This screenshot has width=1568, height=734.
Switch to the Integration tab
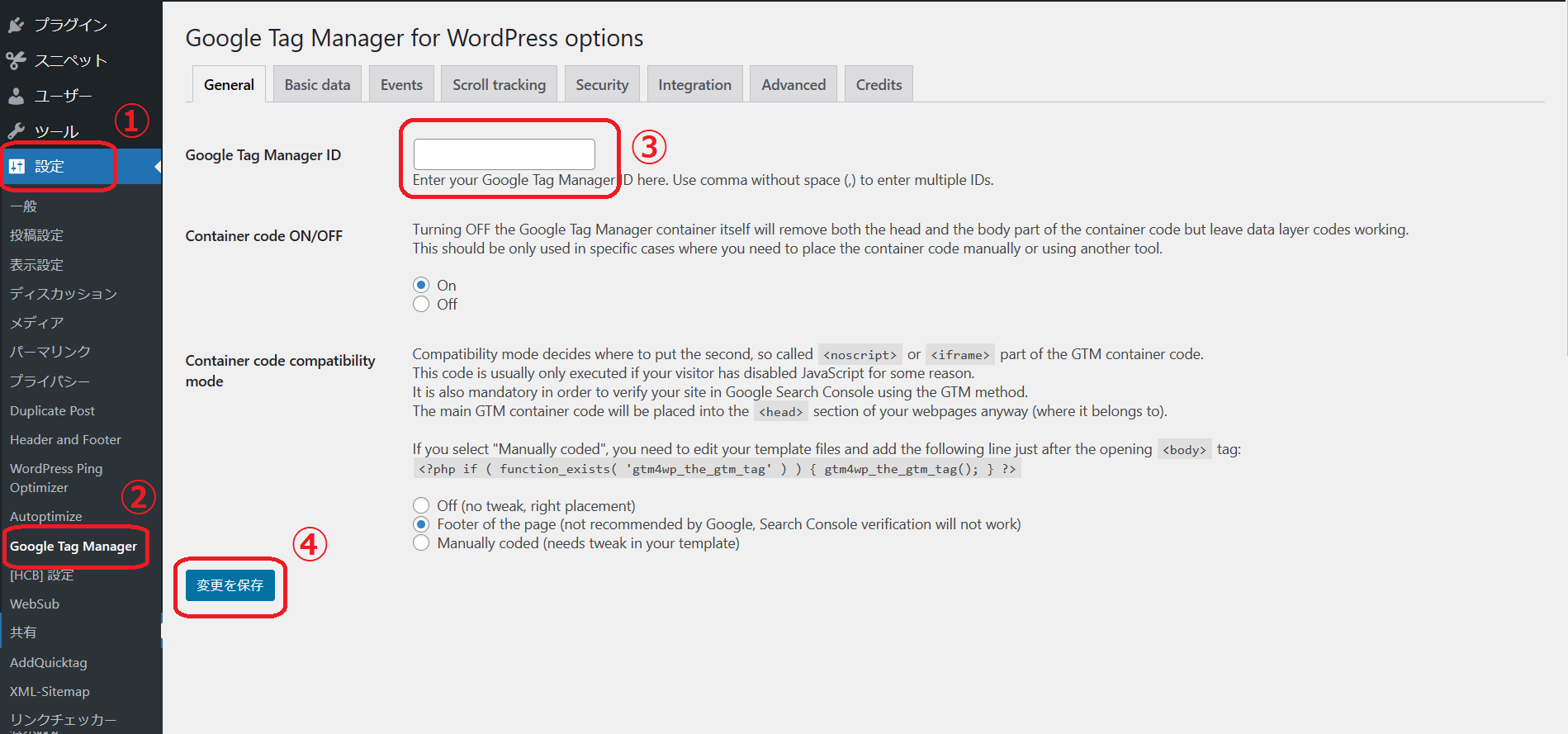694,84
